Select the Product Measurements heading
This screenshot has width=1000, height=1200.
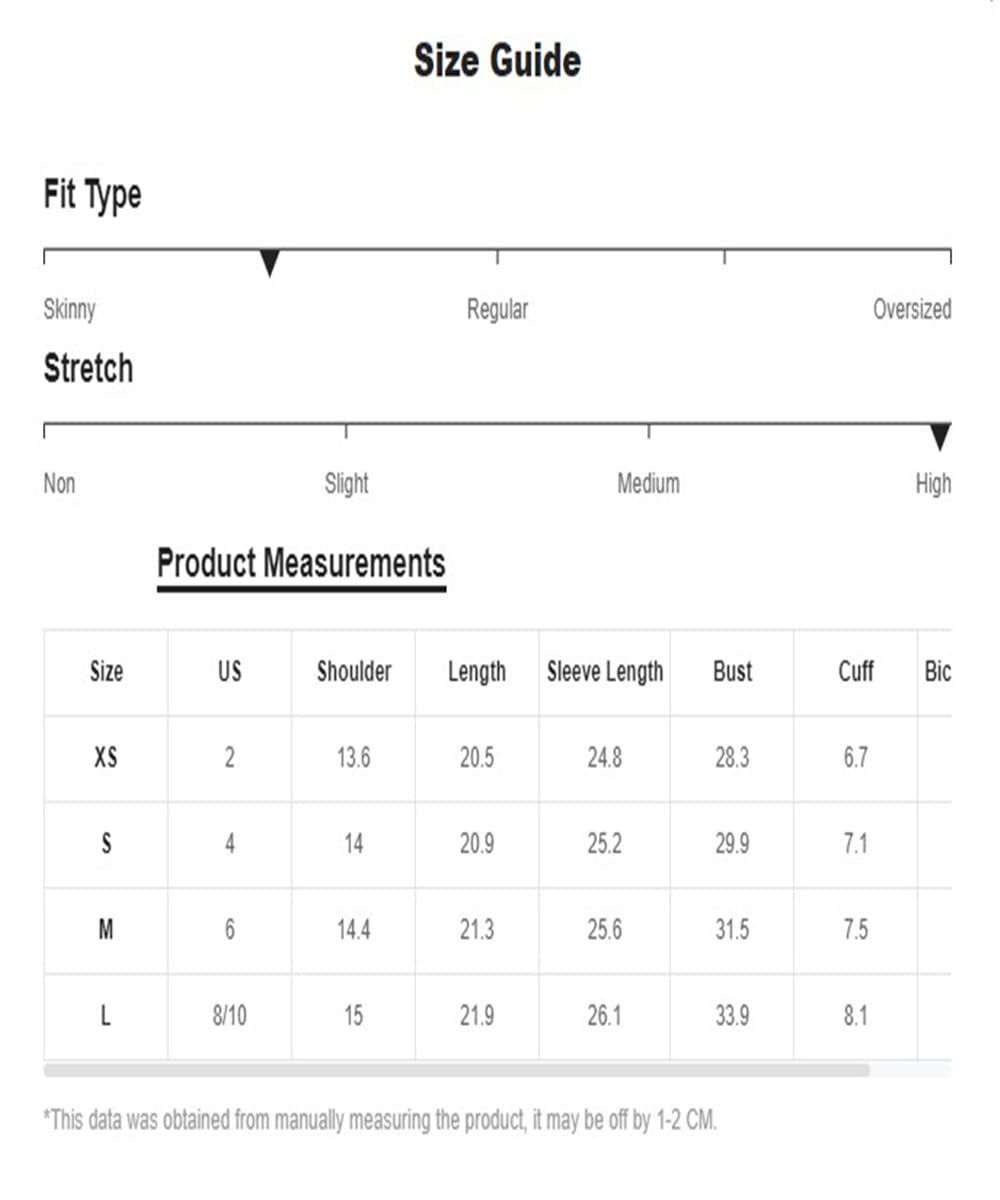[301, 563]
